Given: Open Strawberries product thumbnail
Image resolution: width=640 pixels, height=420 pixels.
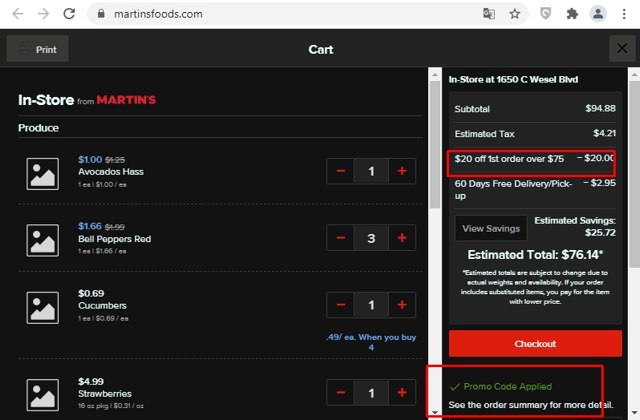Looking at the screenshot, I should click(x=43, y=395).
